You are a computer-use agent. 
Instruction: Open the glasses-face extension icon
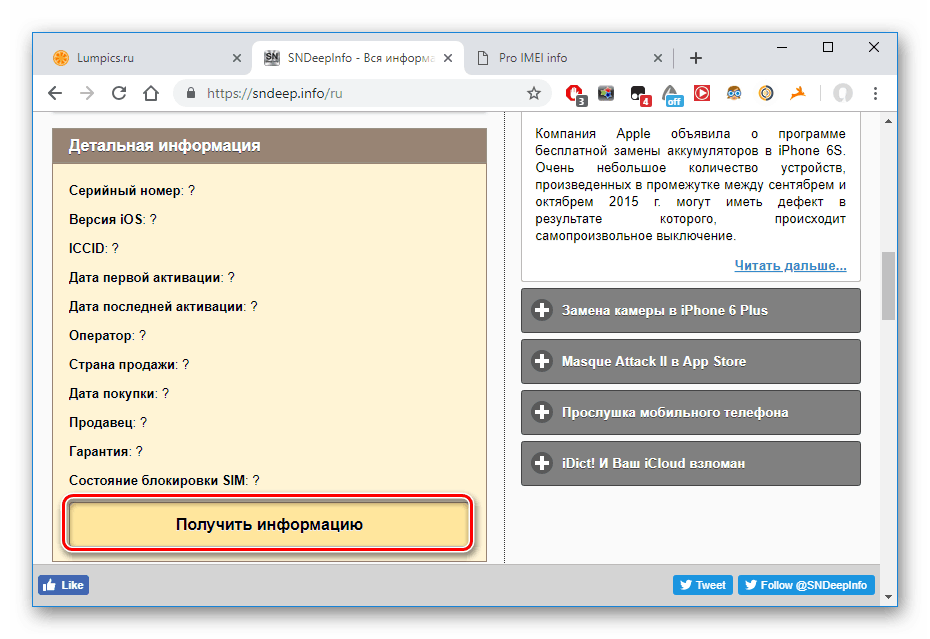734,93
